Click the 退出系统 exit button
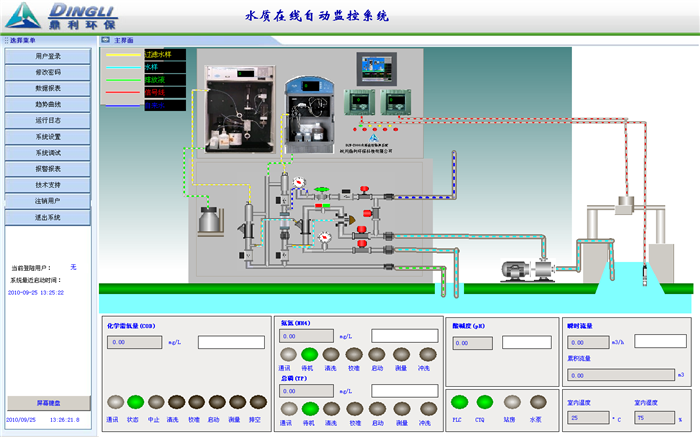This screenshot has height=437, width=700. (49, 217)
